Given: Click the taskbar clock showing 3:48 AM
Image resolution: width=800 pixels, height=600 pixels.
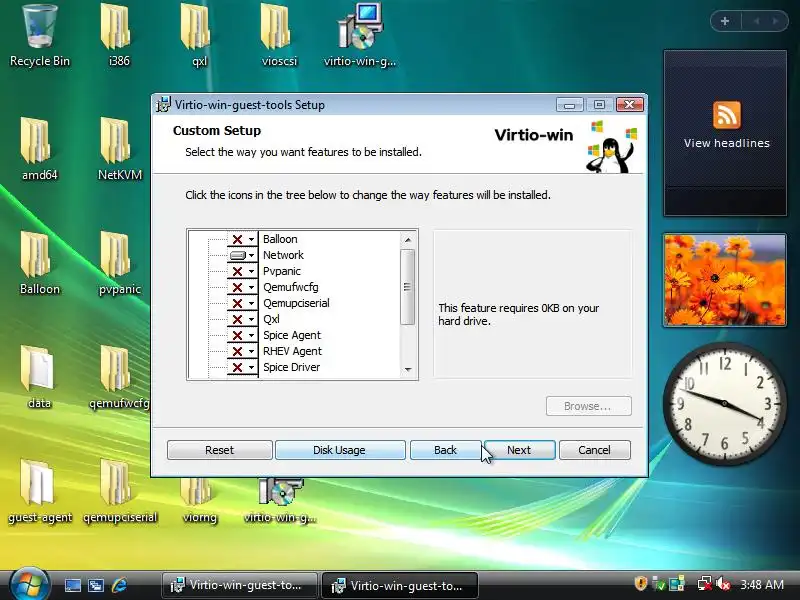Looking at the screenshot, I should click(762, 584).
